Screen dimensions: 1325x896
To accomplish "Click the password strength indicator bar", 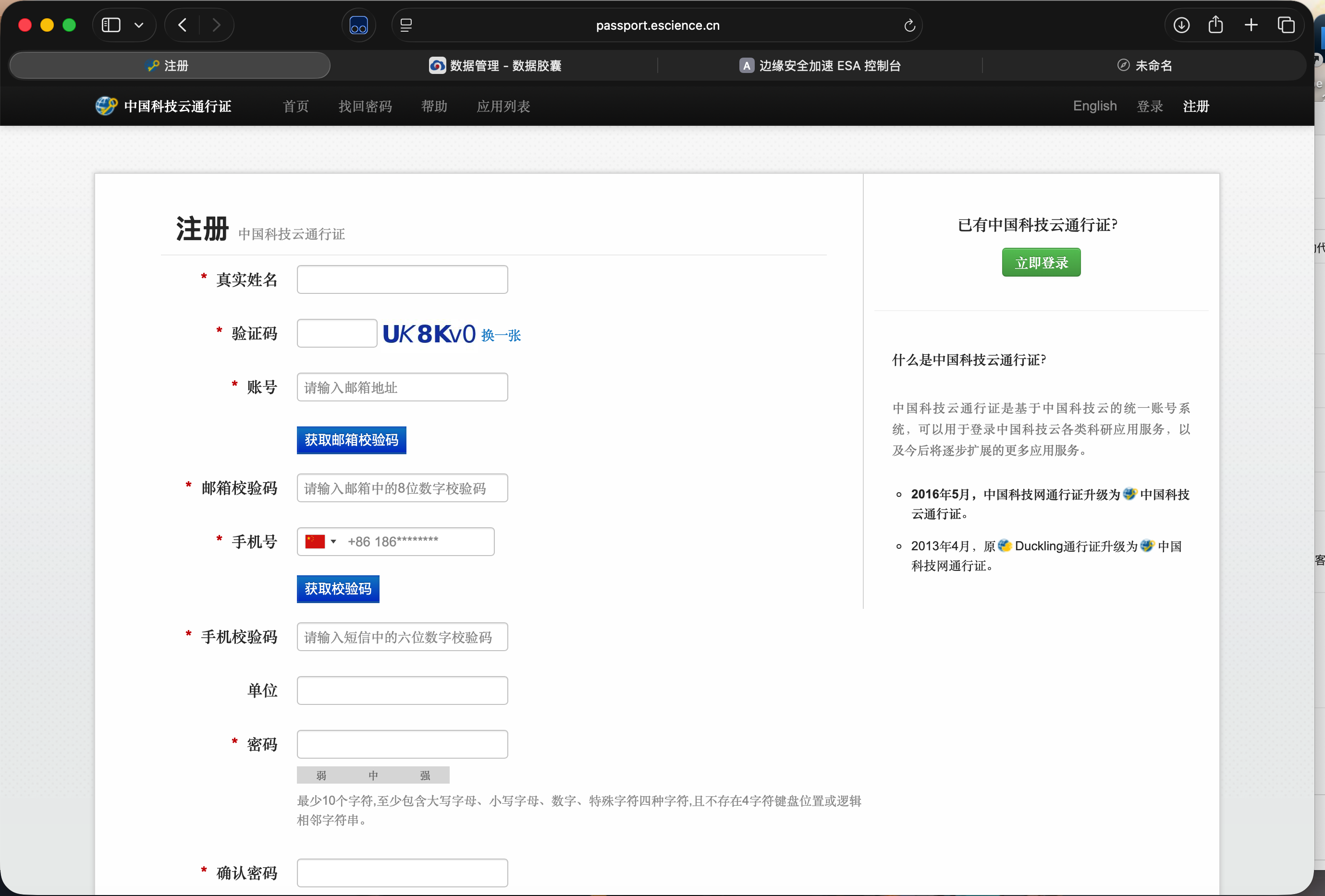I will coord(373,775).
